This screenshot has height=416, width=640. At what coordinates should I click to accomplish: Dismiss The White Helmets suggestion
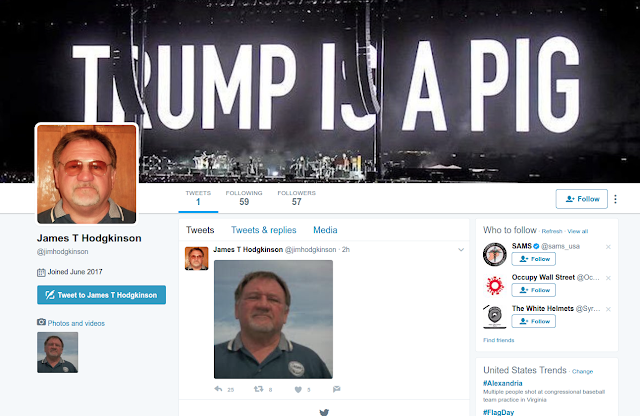[x=608, y=309]
